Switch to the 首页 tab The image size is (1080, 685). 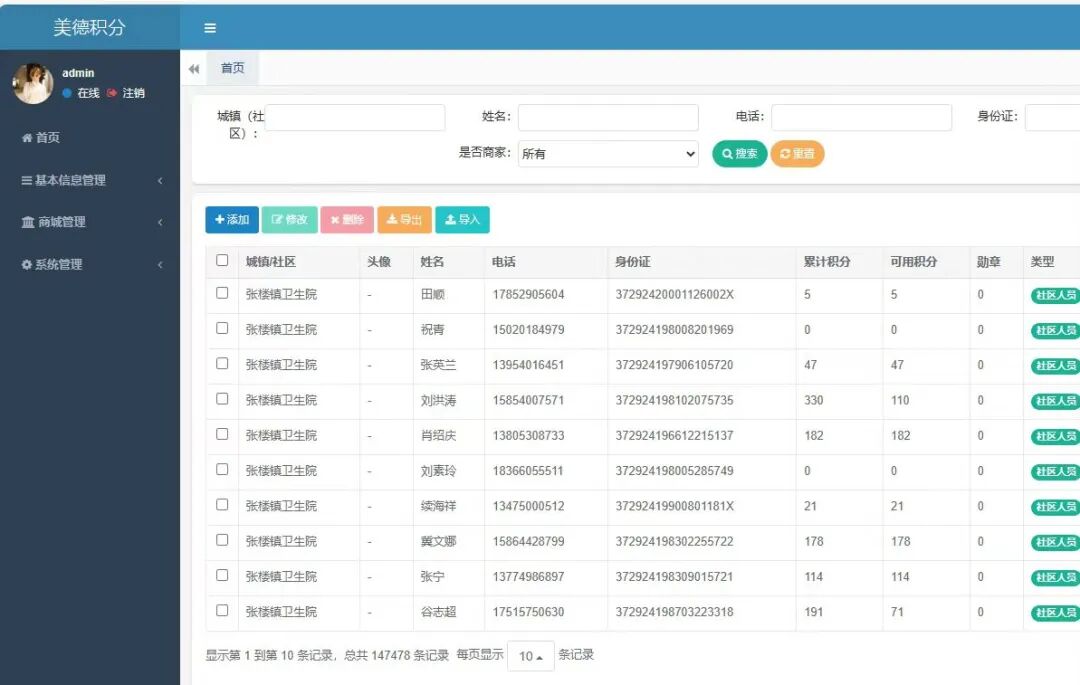(232, 67)
